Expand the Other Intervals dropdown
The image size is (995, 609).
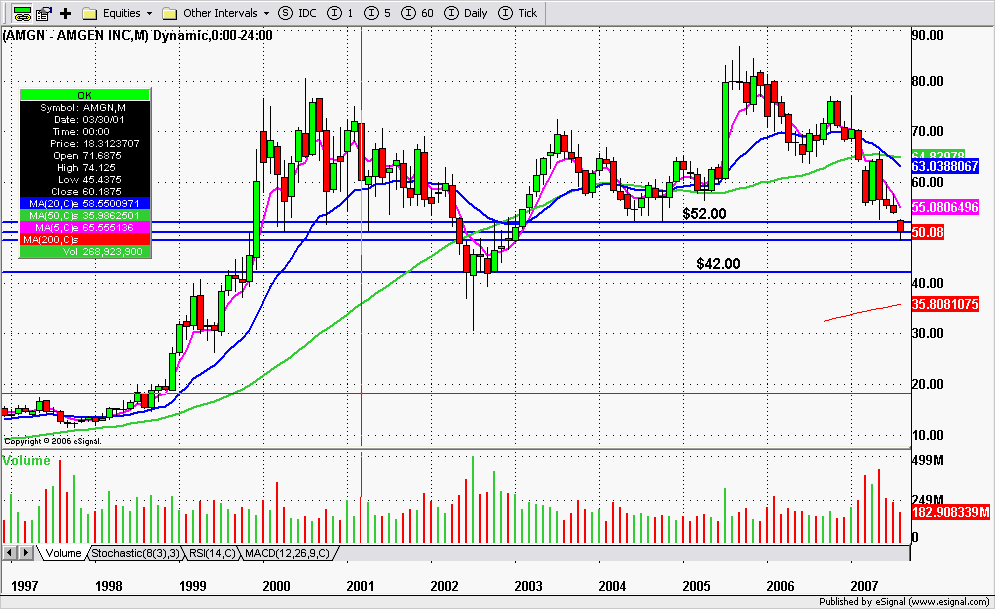point(267,13)
